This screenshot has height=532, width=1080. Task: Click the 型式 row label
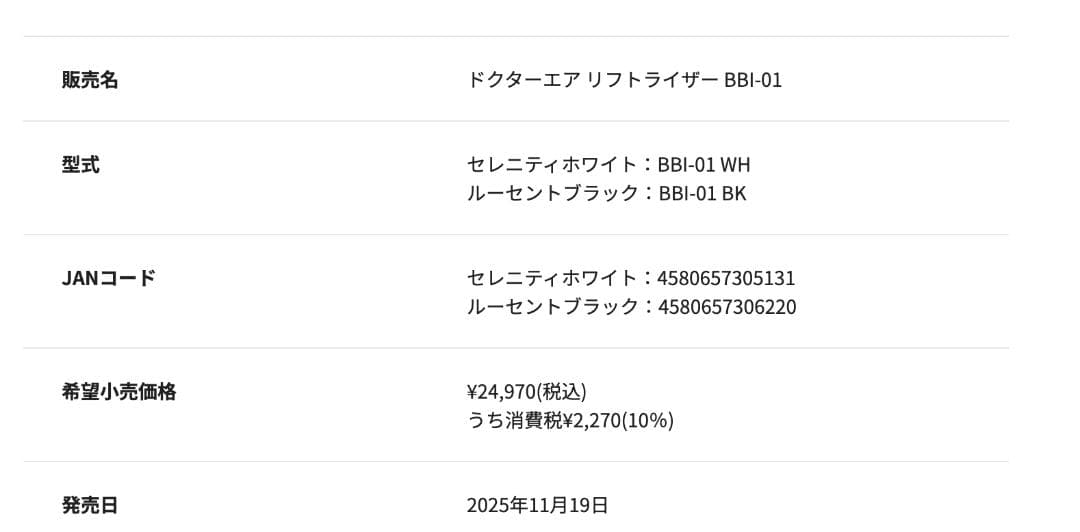tap(81, 165)
